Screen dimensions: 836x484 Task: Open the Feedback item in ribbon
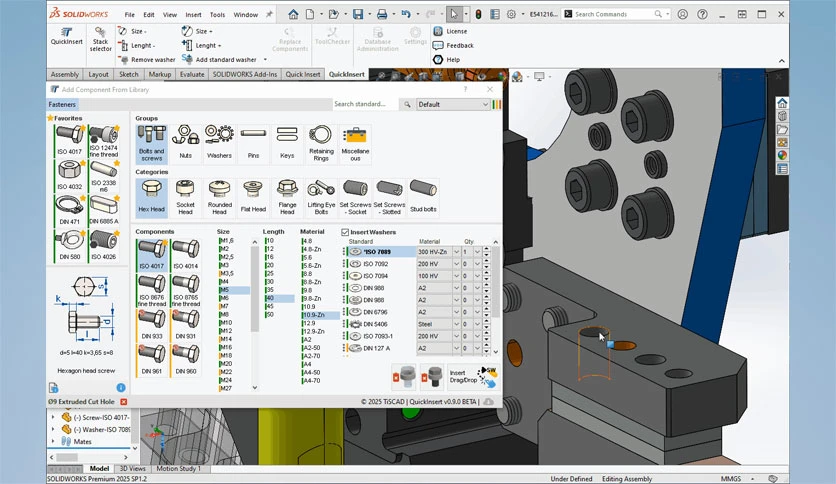[454, 46]
